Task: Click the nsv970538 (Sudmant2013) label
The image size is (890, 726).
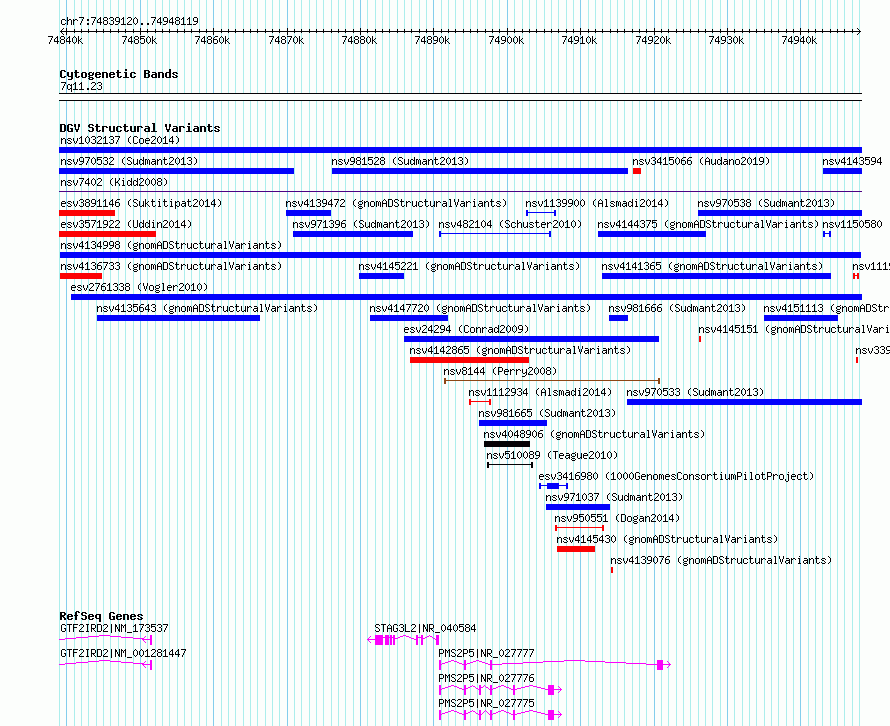Action: click(766, 203)
